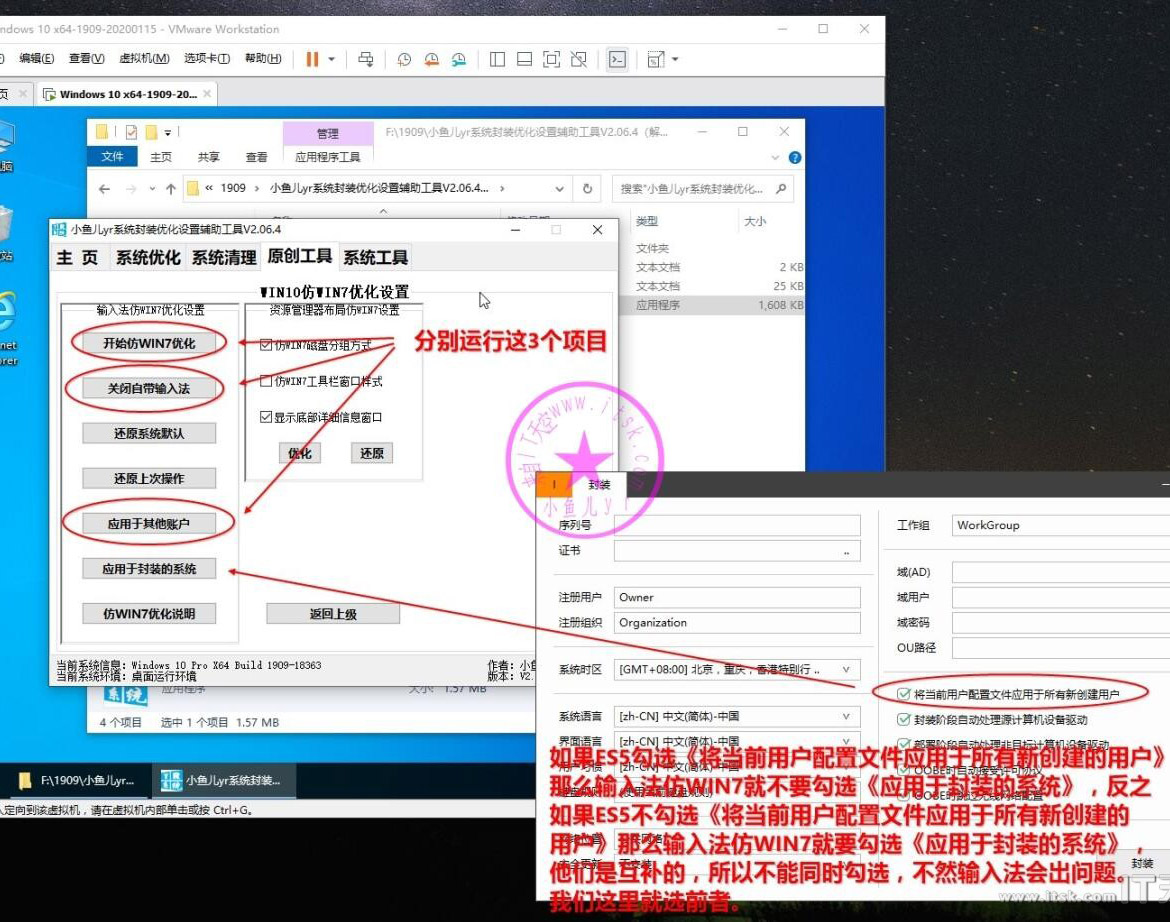Go forward in File Explorer
1170x922 pixels.
click(x=131, y=189)
